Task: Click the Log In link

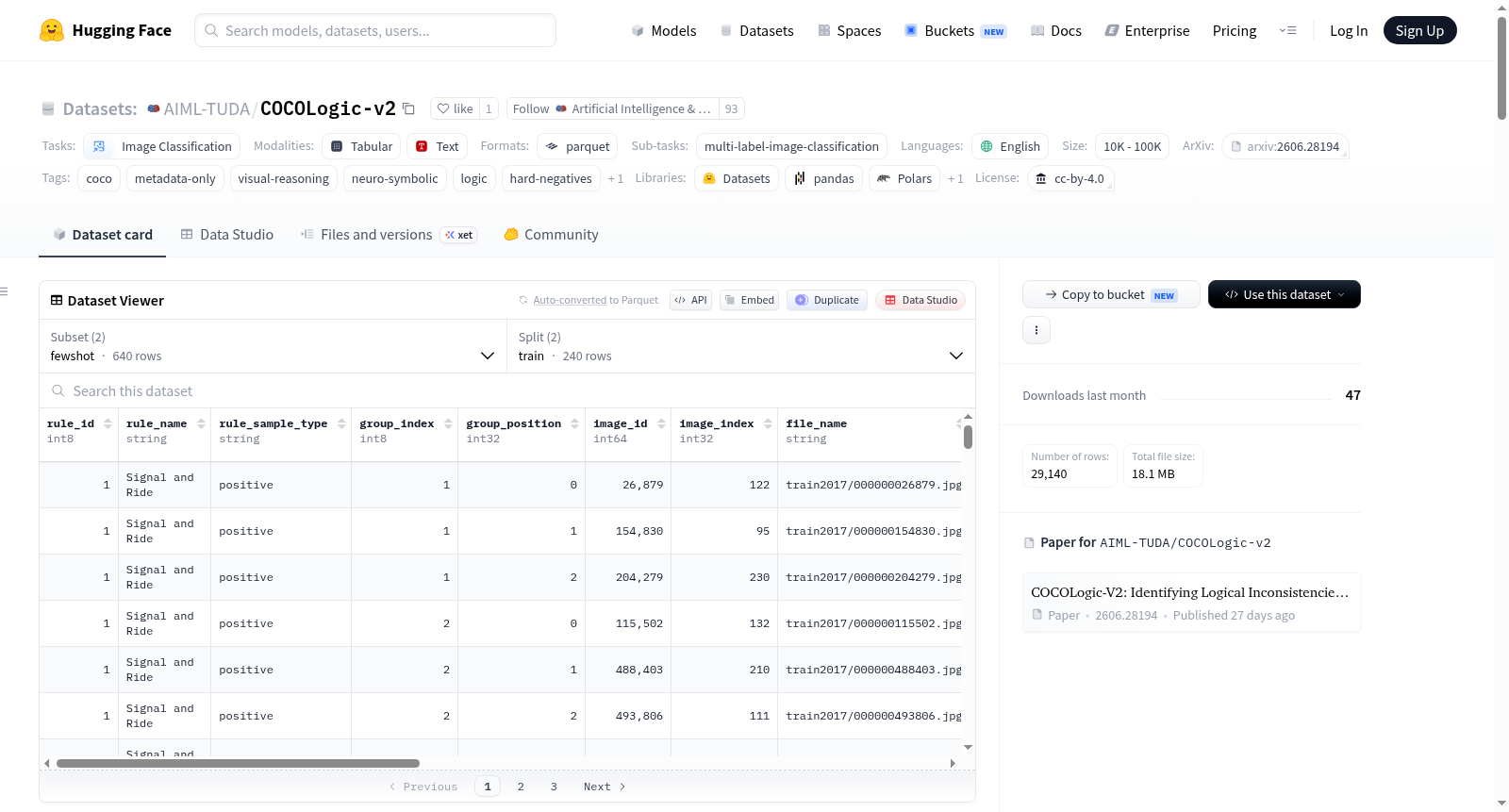Action: [1349, 31]
